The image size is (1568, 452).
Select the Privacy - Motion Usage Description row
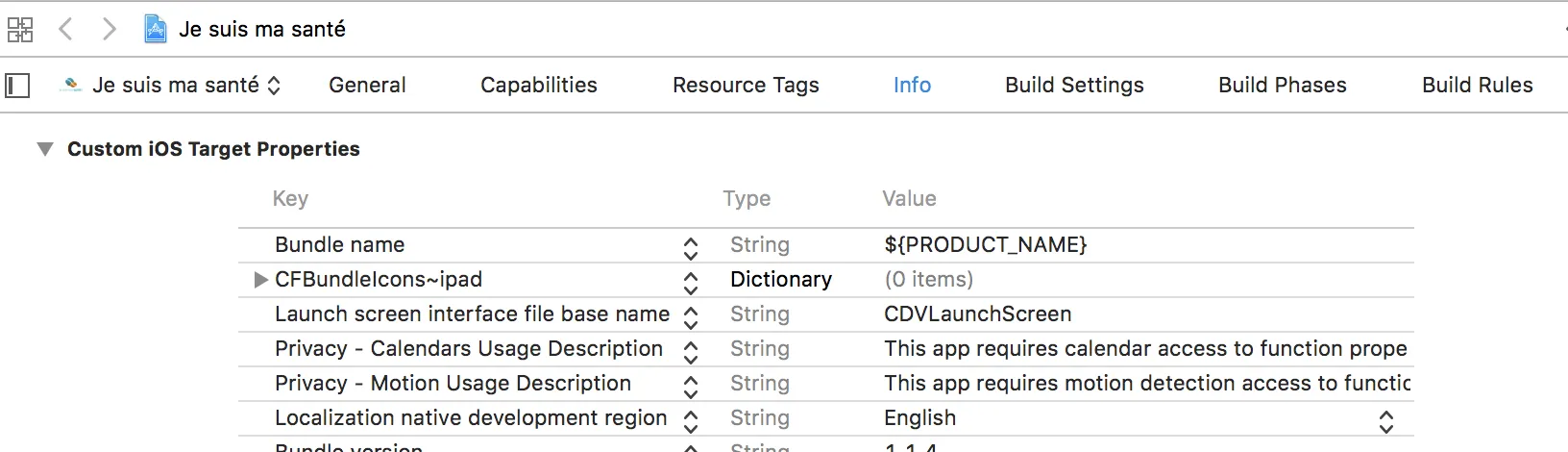[453, 384]
